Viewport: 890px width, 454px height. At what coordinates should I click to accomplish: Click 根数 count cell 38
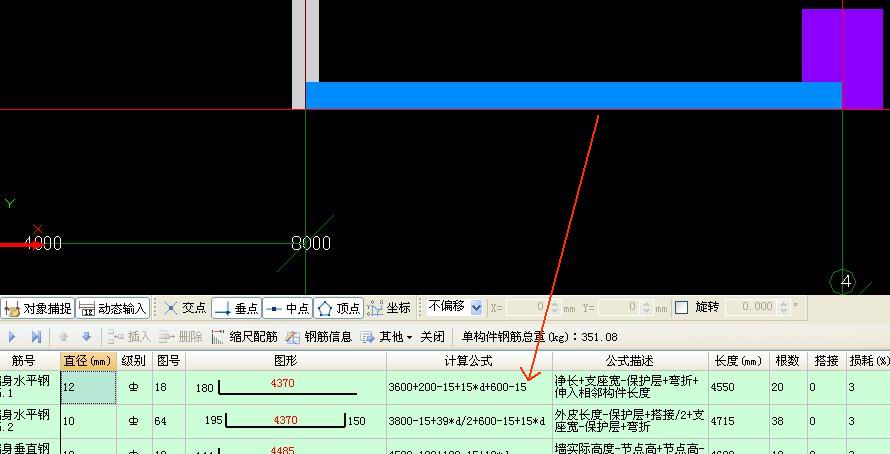(x=788, y=421)
